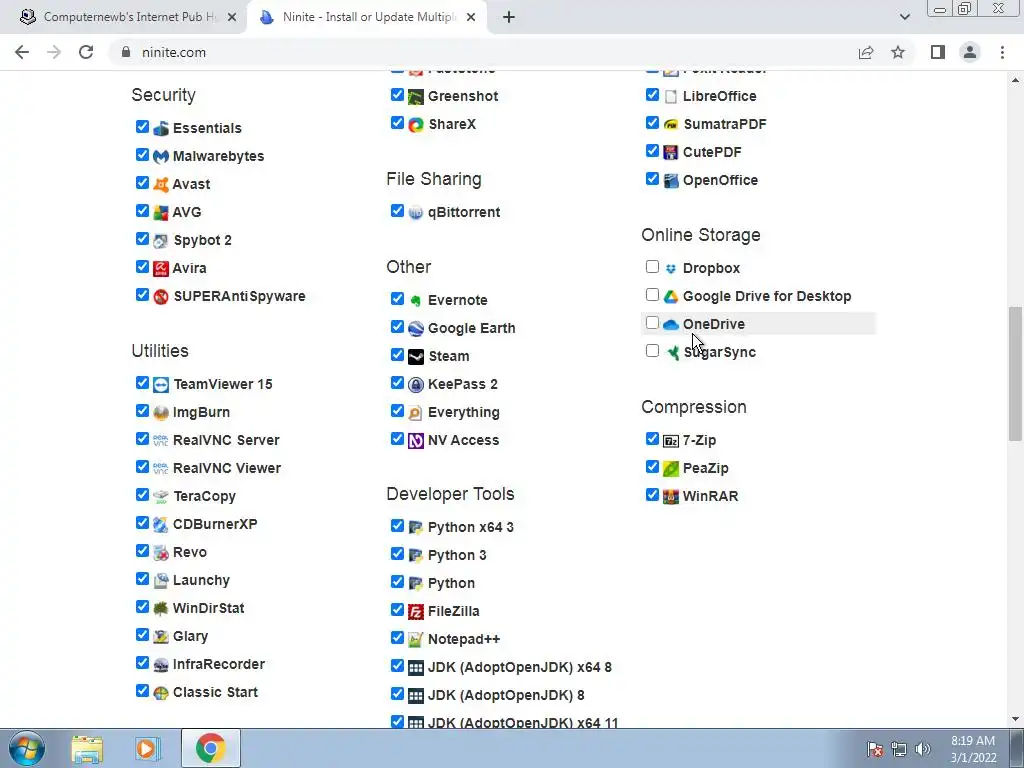The image size is (1024, 768).
Task: Select the Ninite browser tab
Action: [369, 17]
